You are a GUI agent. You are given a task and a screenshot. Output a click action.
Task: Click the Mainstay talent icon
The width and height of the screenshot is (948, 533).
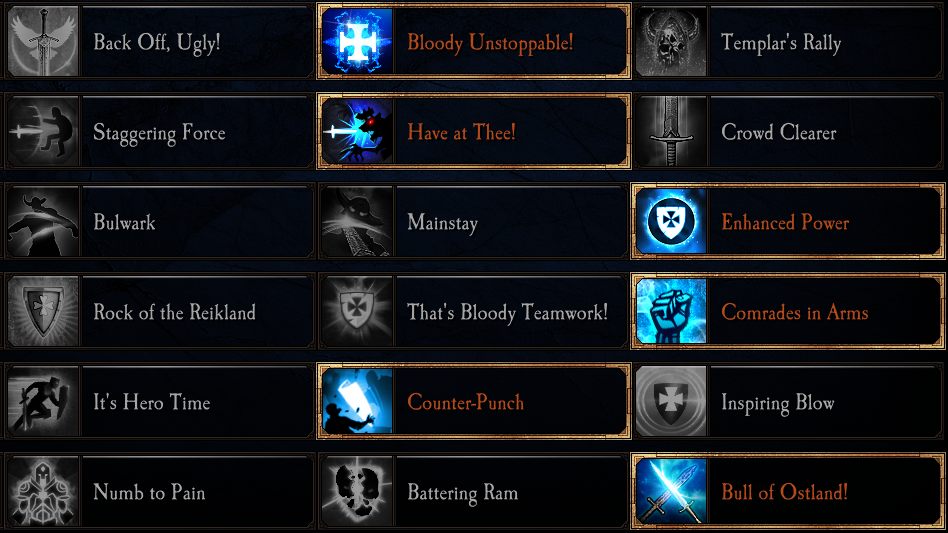[x=357, y=222]
